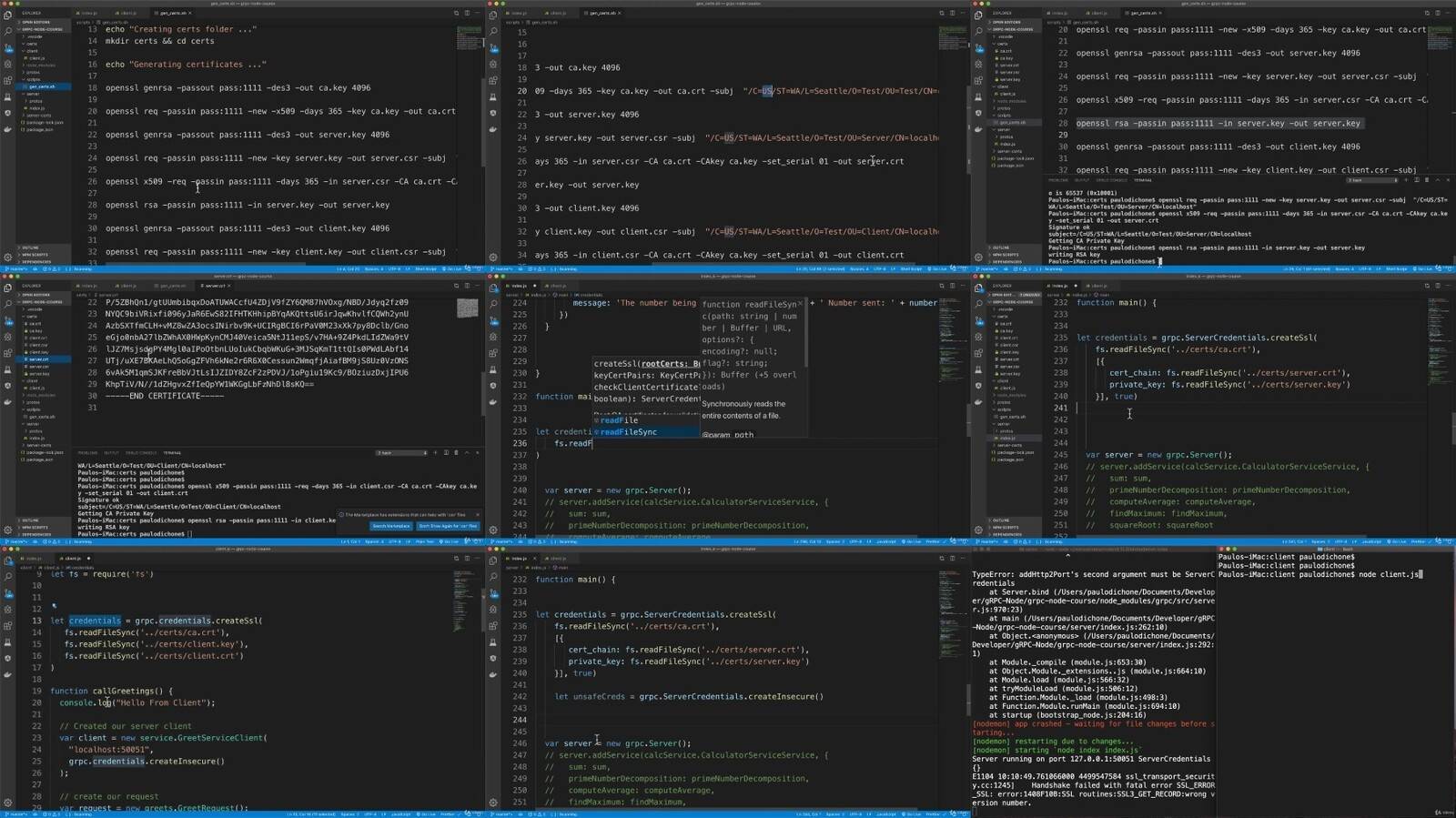
Task: Split the editor in the frame starting 'echo Creating certs folder'
Action: click(467, 13)
